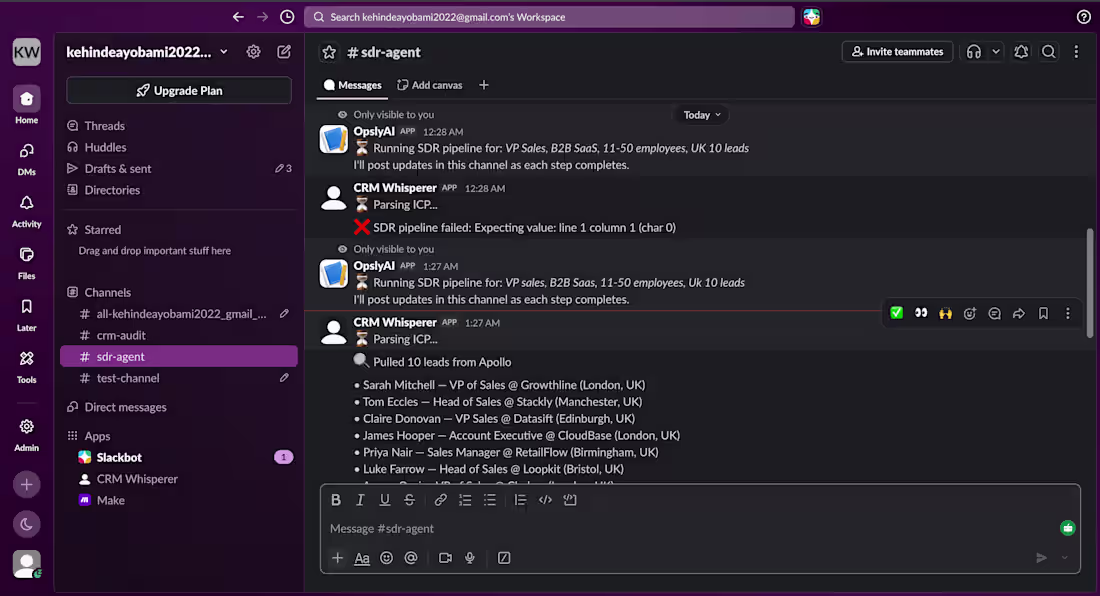
Task: Open Tools in the sidebar
Action: point(27,367)
